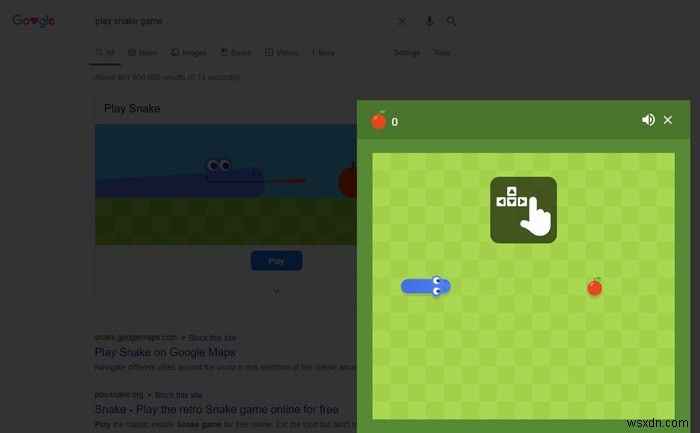700x433 pixels.
Task: Open search Settings
Action: click(x=407, y=53)
